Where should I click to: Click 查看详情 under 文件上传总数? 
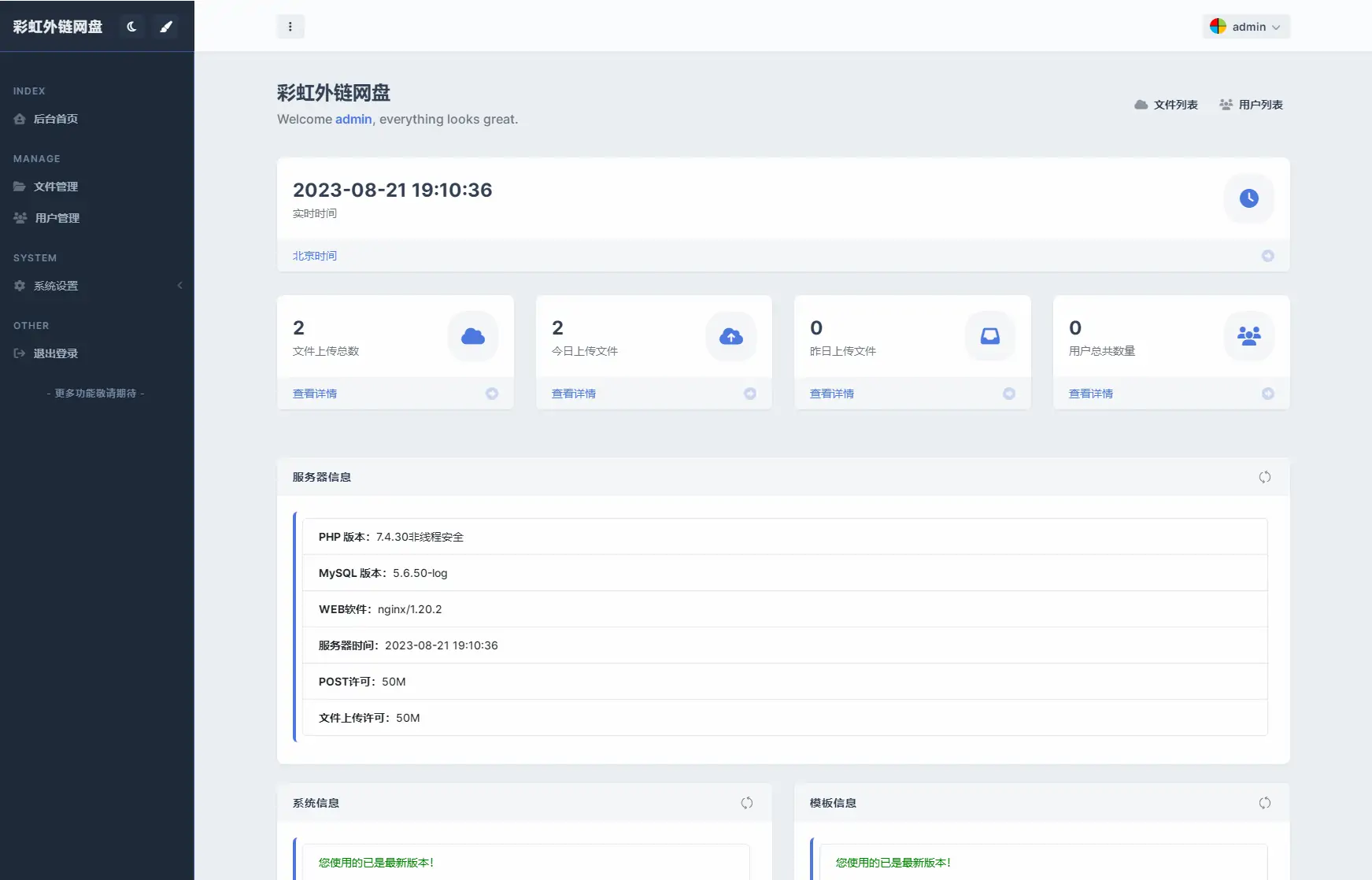coord(313,394)
